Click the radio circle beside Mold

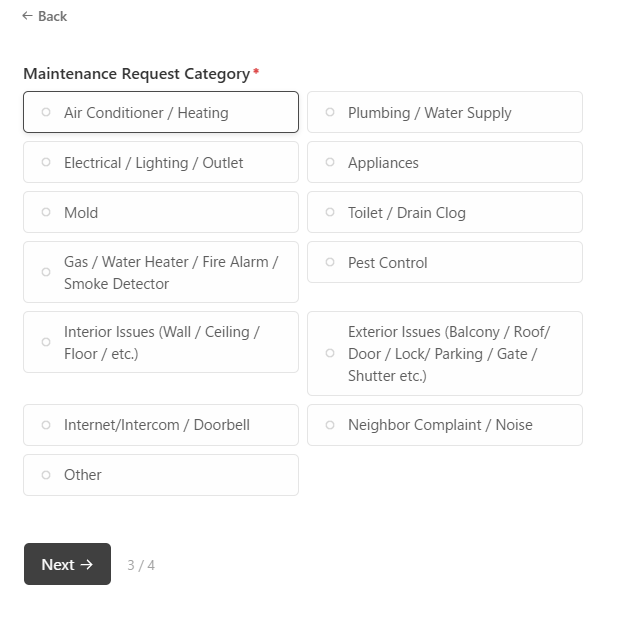pyautogui.click(x=46, y=212)
